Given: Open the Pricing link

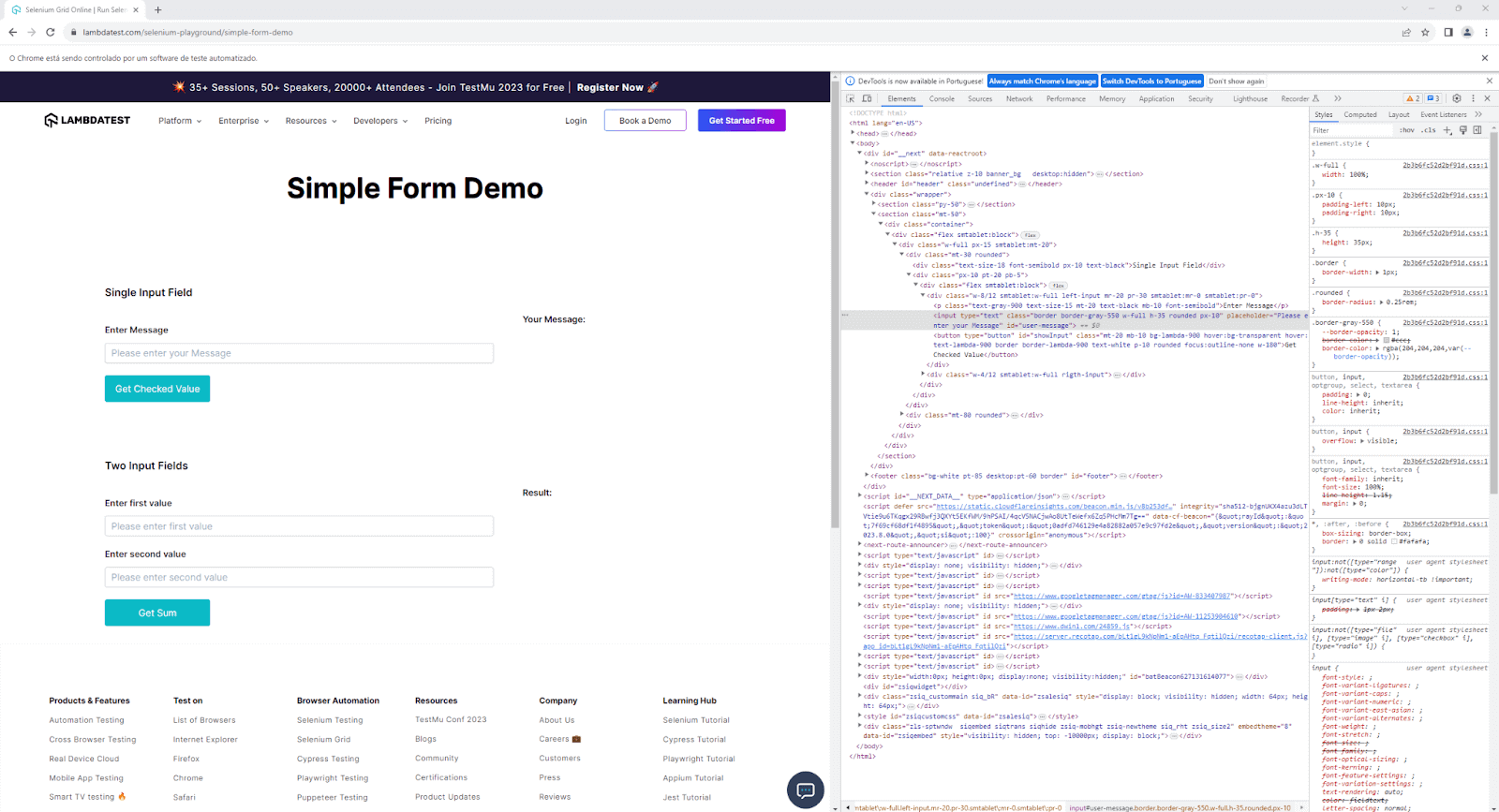Looking at the screenshot, I should pyautogui.click(x=438, y=121).
